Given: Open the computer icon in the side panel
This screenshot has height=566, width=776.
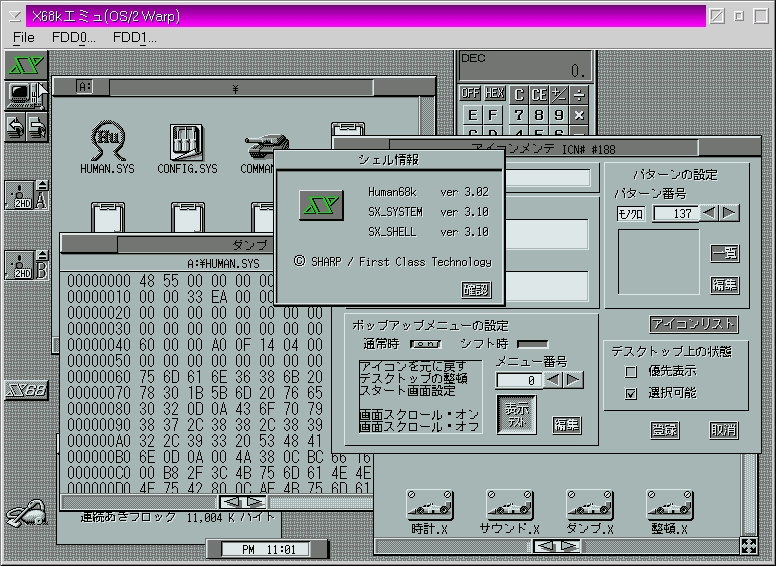Looking at the screenshot, I should 26,95.
